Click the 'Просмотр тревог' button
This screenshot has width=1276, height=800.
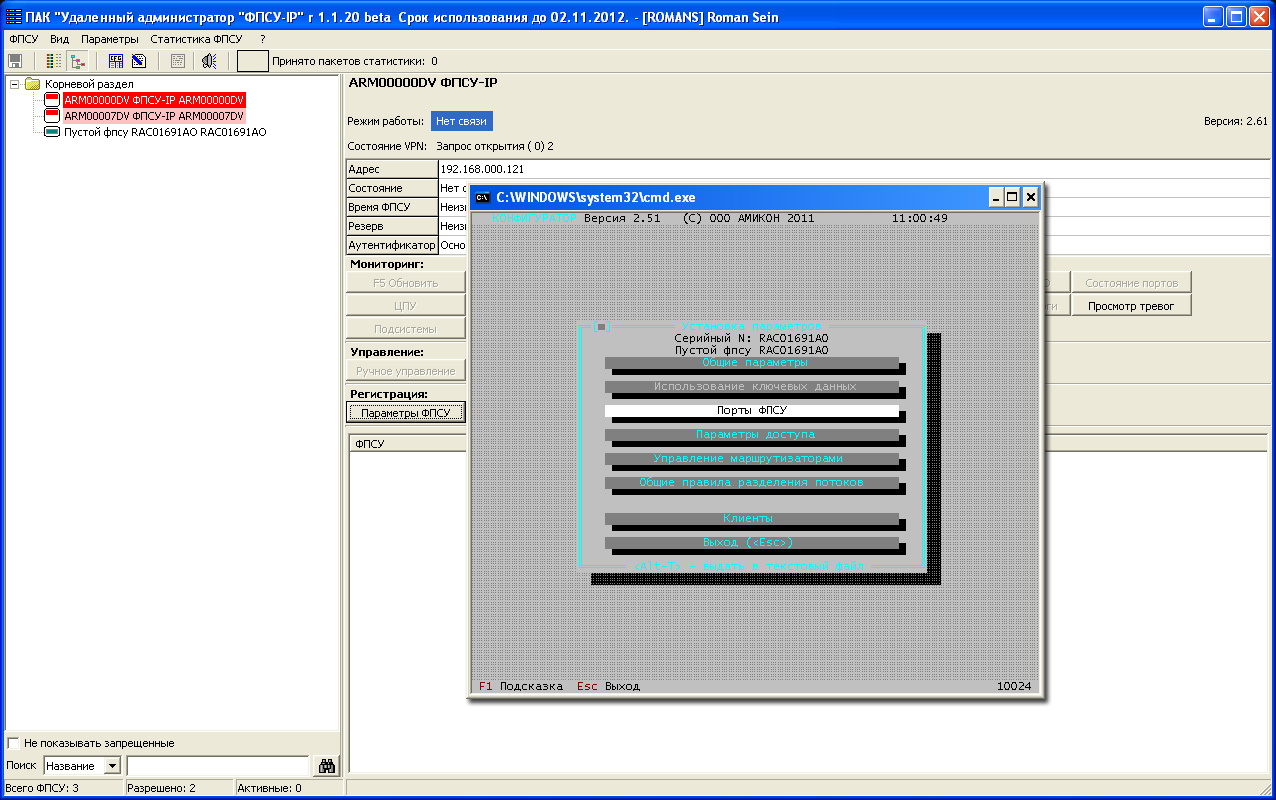[x=1131, y=306]
